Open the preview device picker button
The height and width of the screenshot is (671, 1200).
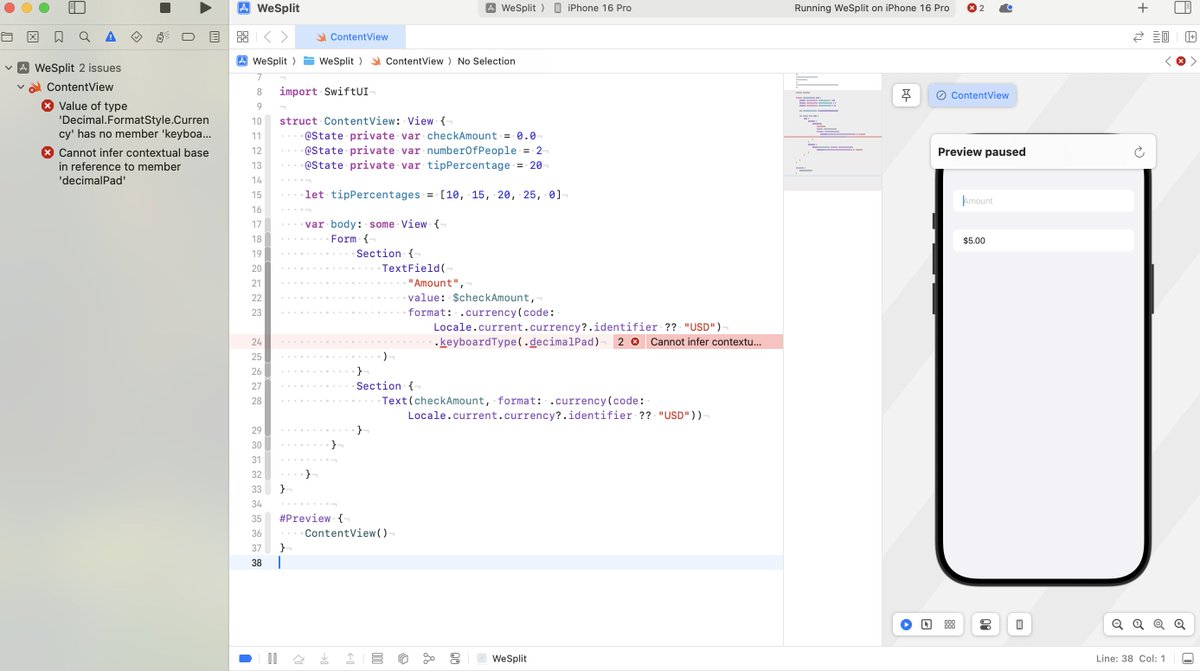click(1019, 624)
